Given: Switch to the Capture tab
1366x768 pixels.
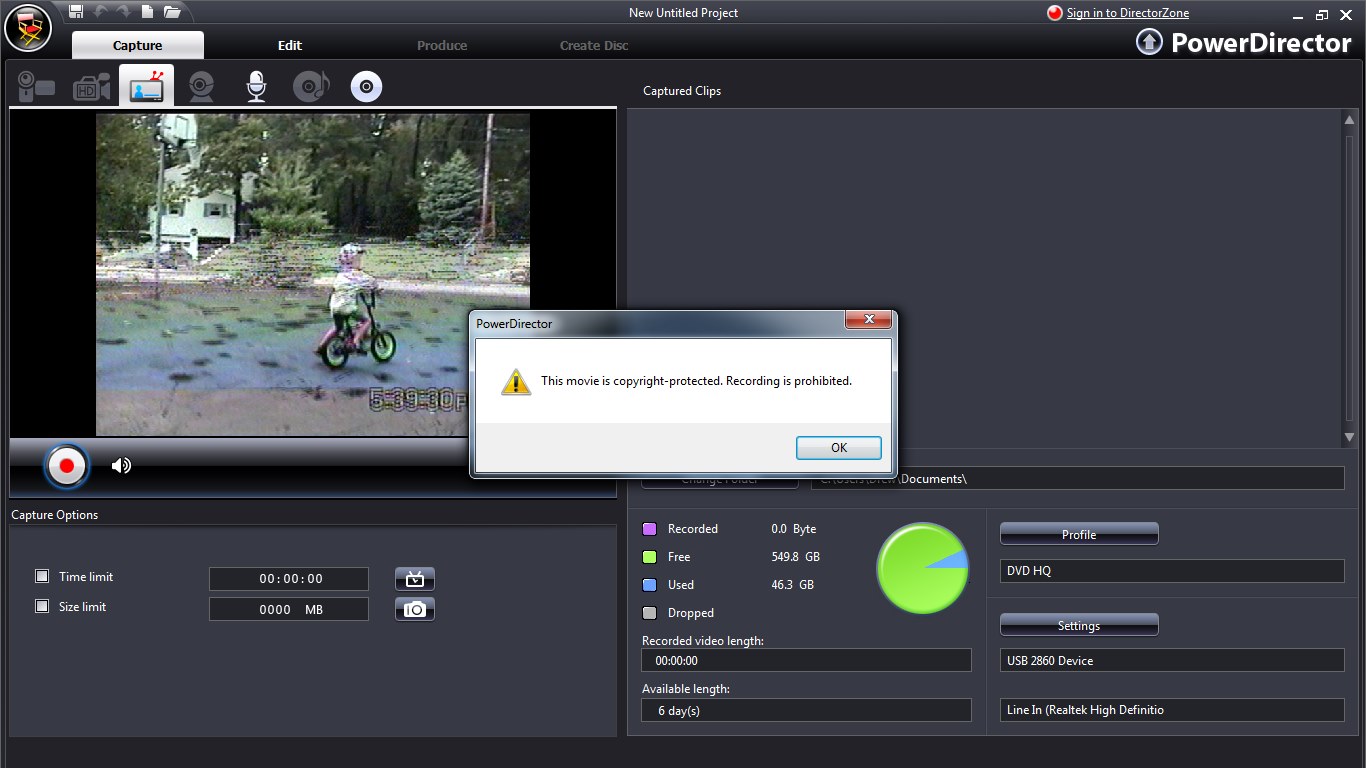Looking at the screenshot, I should (x=138, y=45).
